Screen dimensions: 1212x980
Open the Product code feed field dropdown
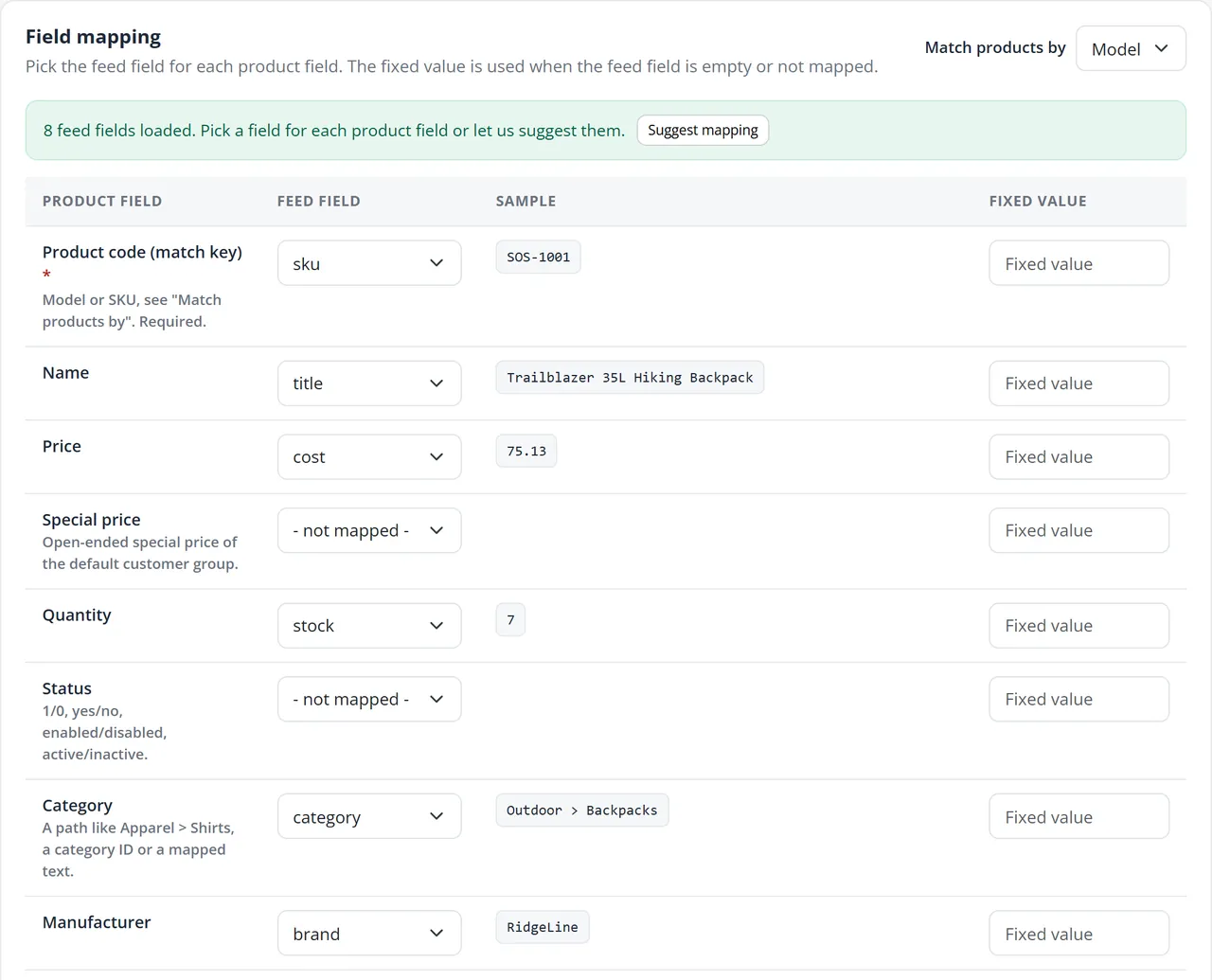click(369, 263)
